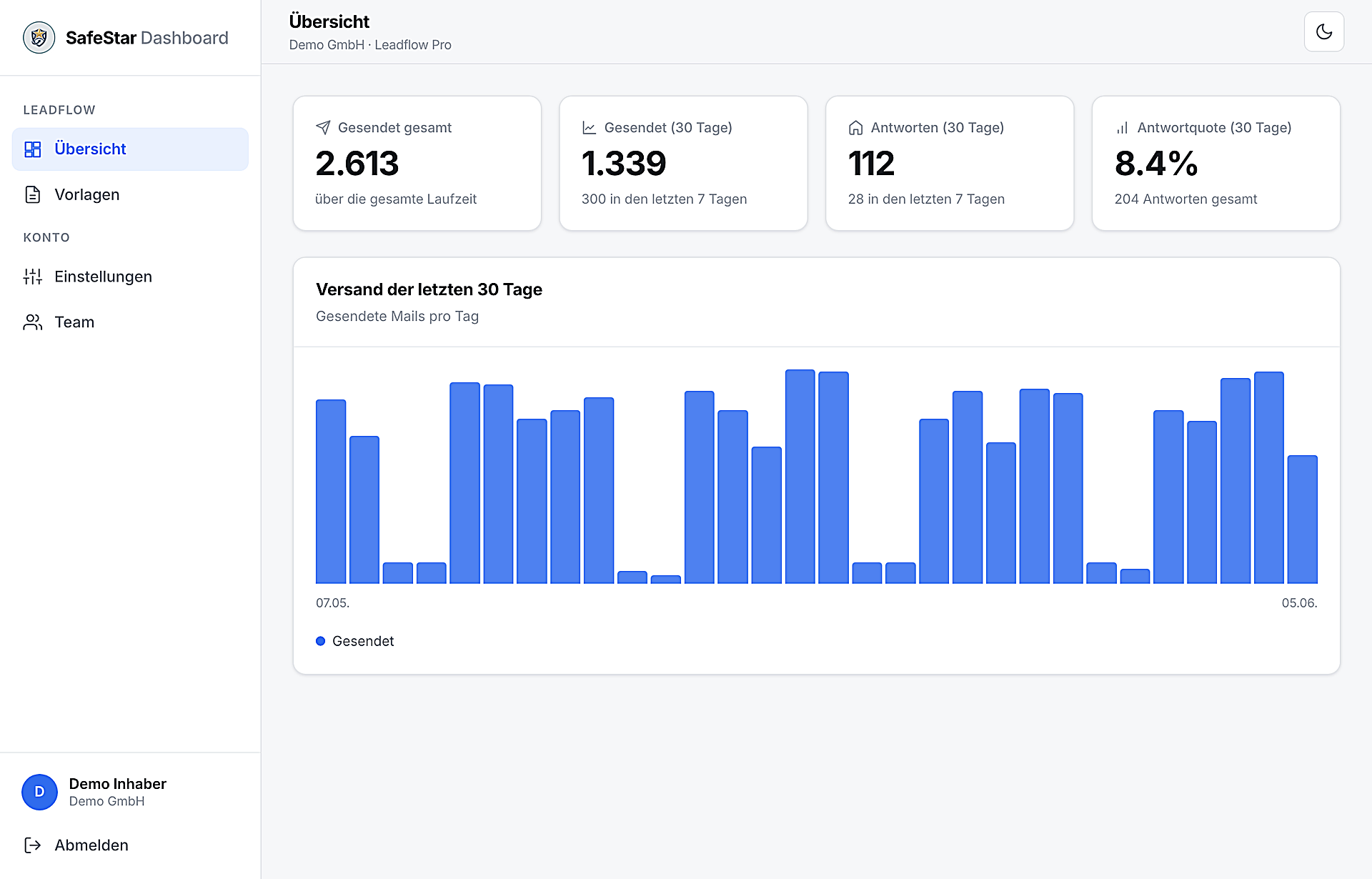Click the bar icon on Antwortquote (30 Tage)
This screenshot has width=1372, height=879.
[1122, 127]
